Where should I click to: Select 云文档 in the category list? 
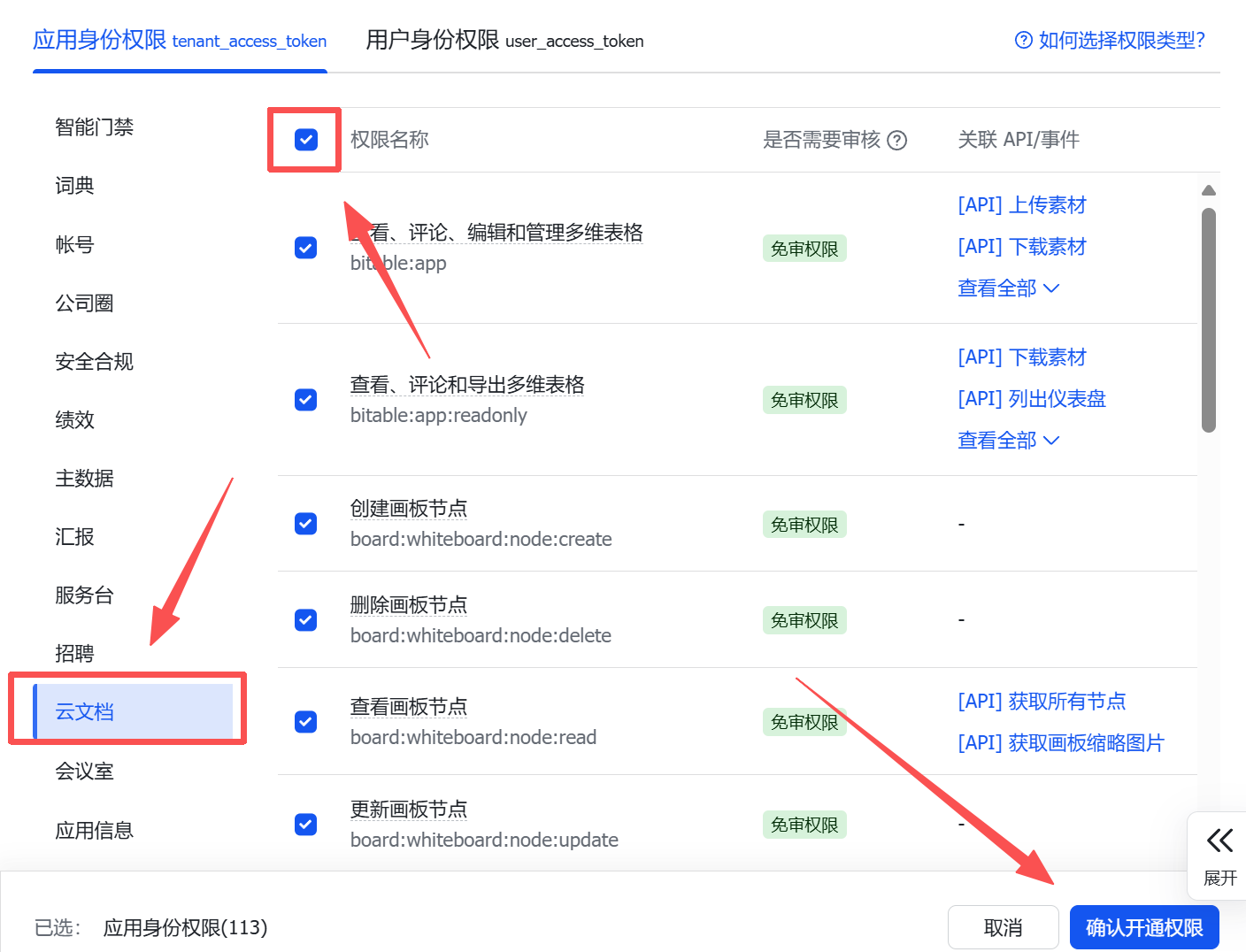click(x=133, y=711)
